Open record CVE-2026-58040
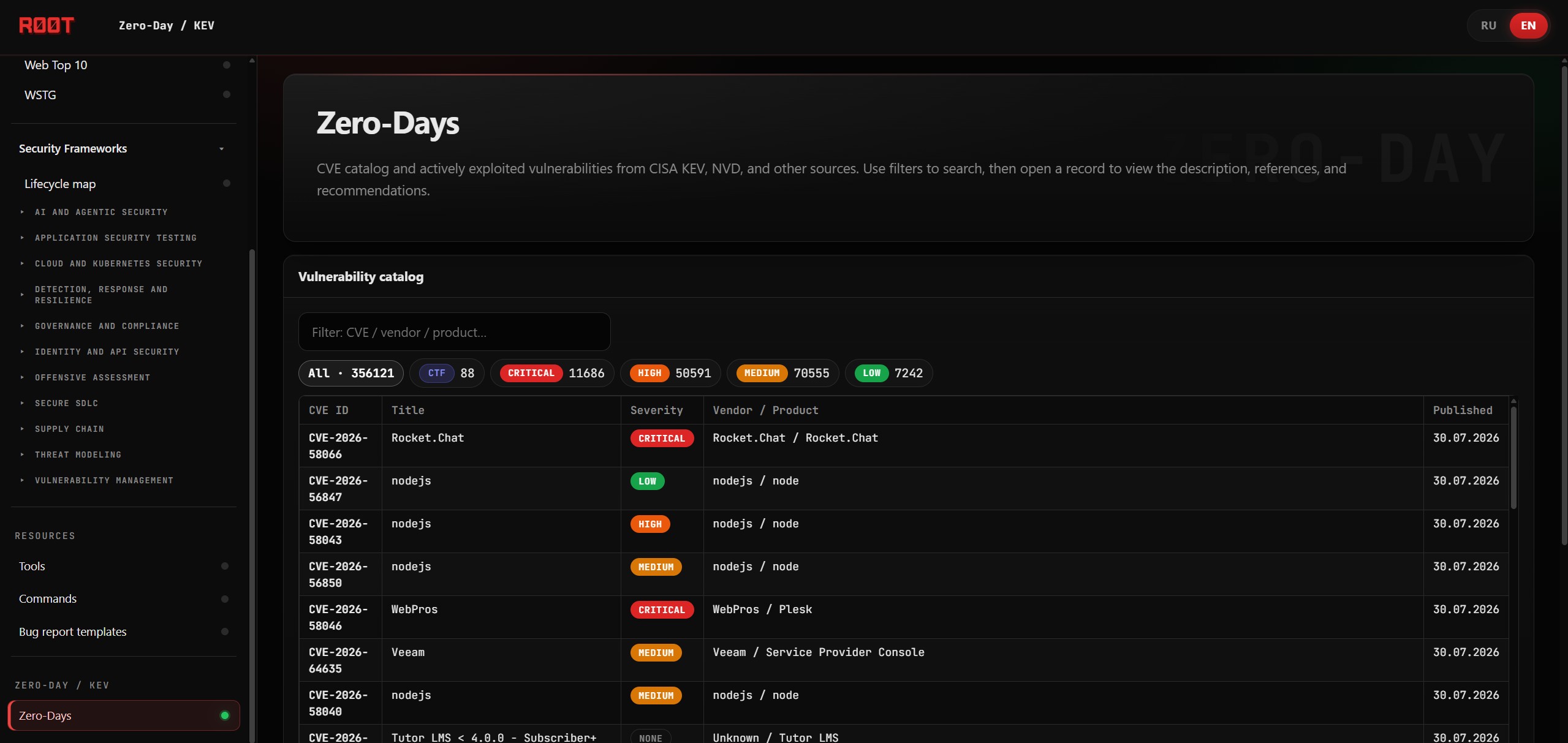This screenshot has width=1568, height=743. pyautogui.click(x=338, y=703)
